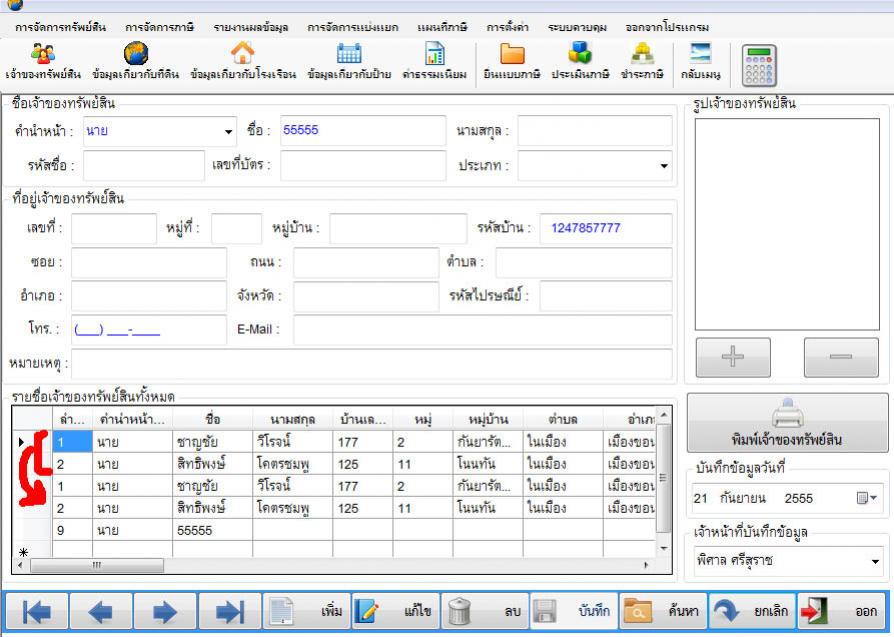Open ชำระภาษี toolbar icon

[643, 54]
